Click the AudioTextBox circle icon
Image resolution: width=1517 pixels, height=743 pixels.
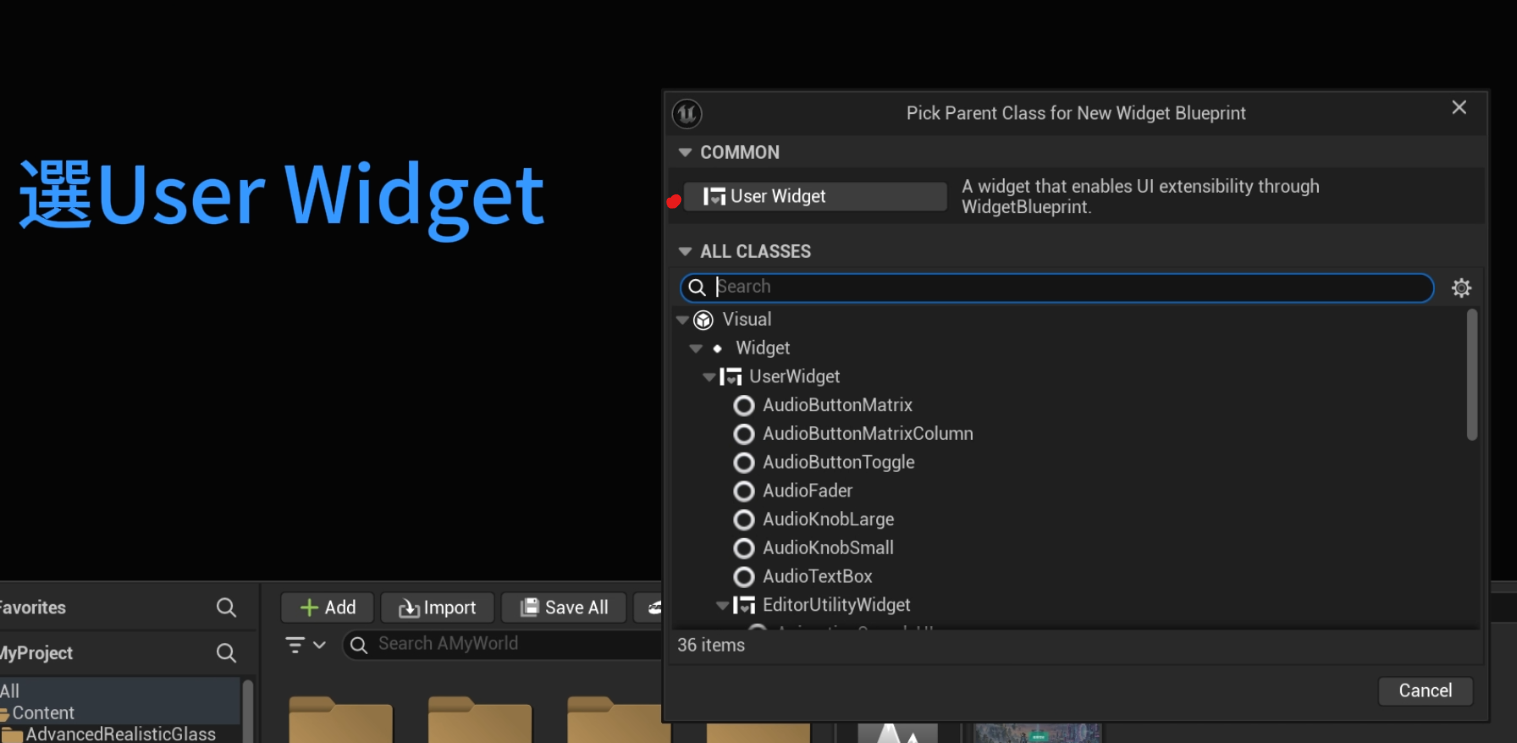[x=744, y=577]
